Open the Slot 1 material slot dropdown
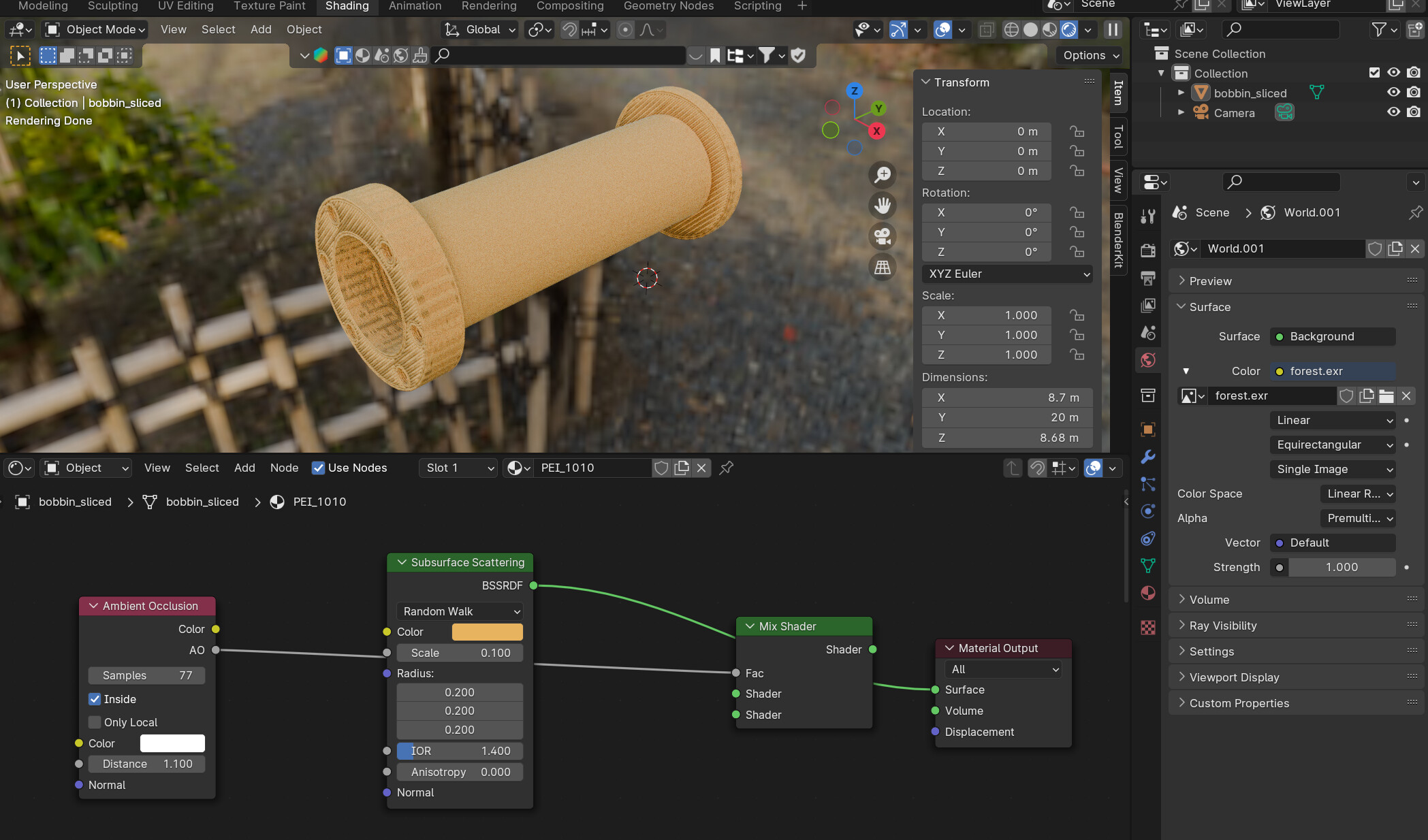 [458, 468]
